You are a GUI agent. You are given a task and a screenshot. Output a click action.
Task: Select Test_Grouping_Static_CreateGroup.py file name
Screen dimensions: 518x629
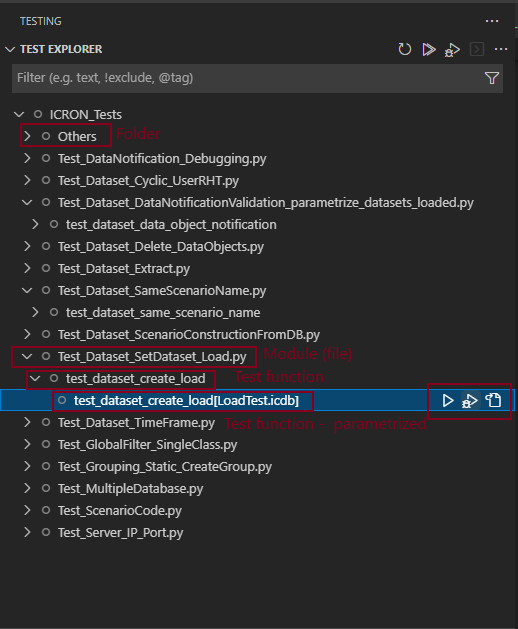(165, 467)
